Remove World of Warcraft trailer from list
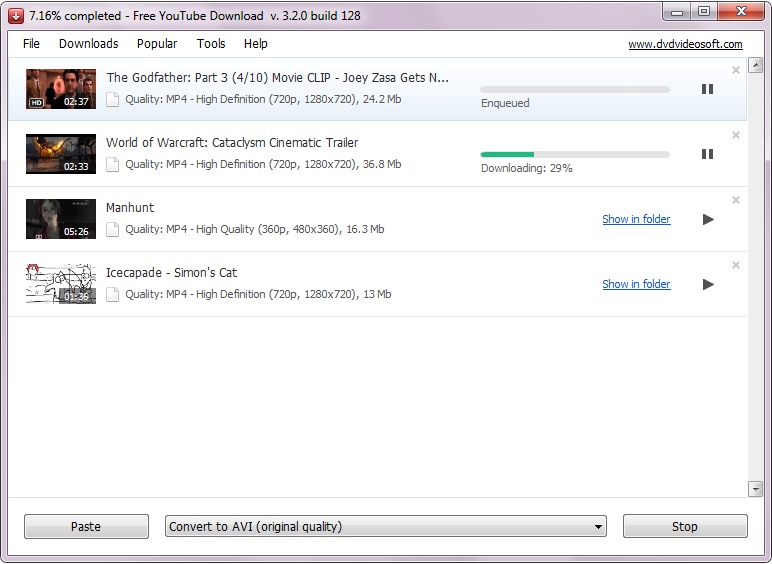Image resolution: width=772 pixels, height=564 pixels. [736, 135]
